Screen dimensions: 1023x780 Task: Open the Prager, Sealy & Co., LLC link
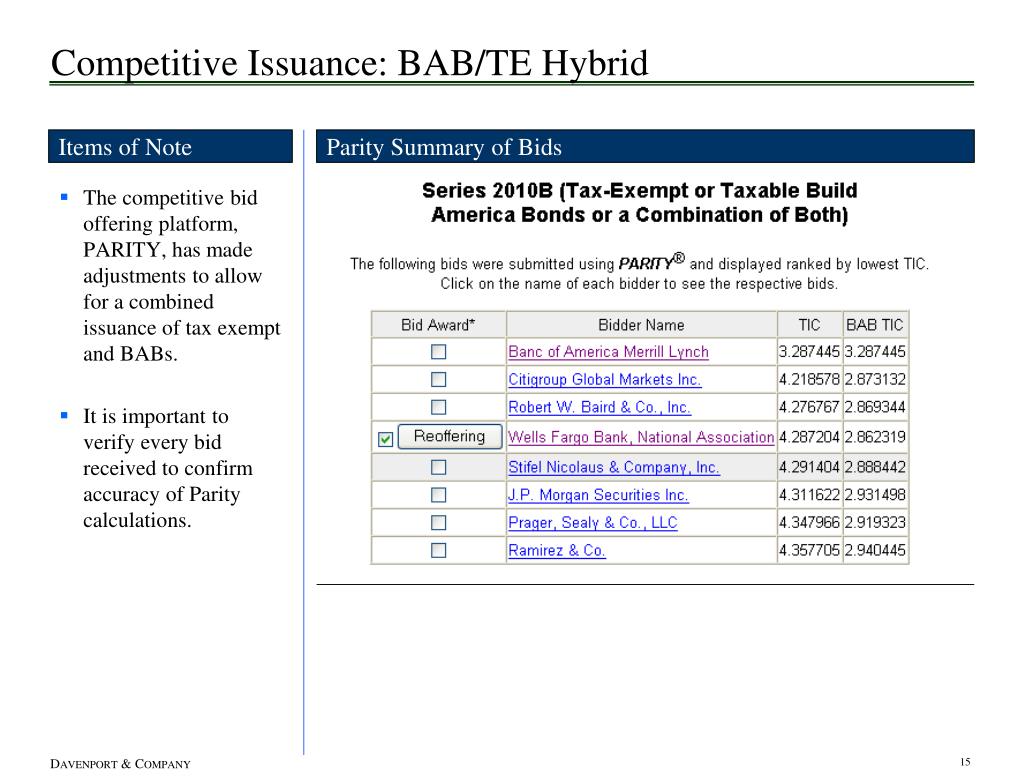(593, 523)
